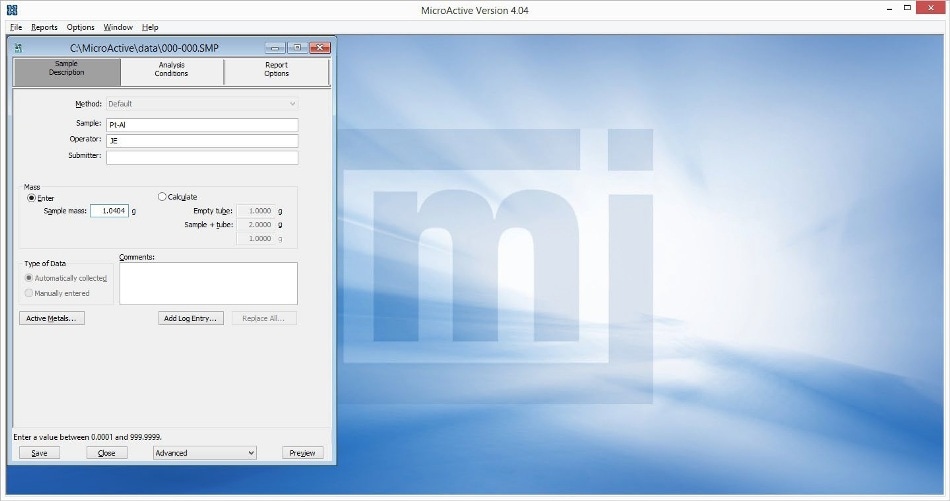The height and width of the screenshot is (501, 950).
Task: Select Automatically collected data type
Action: click(x=28, y=278)
